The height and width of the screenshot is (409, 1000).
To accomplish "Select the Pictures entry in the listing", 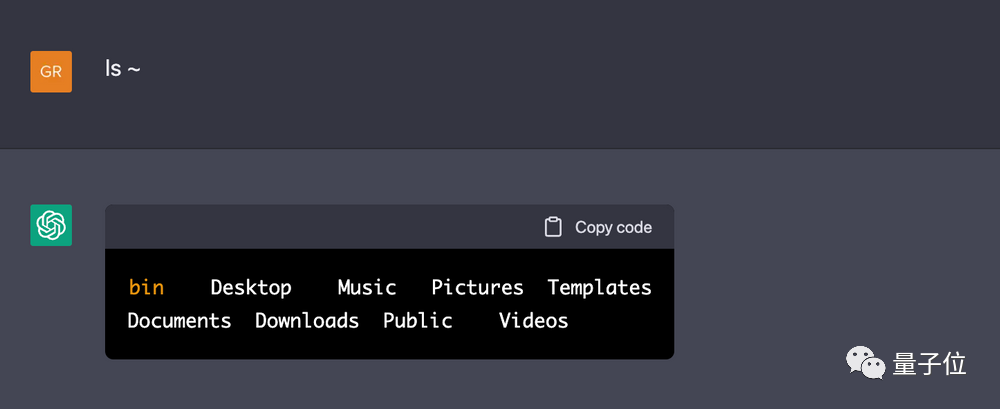I will tap(477, 288).
